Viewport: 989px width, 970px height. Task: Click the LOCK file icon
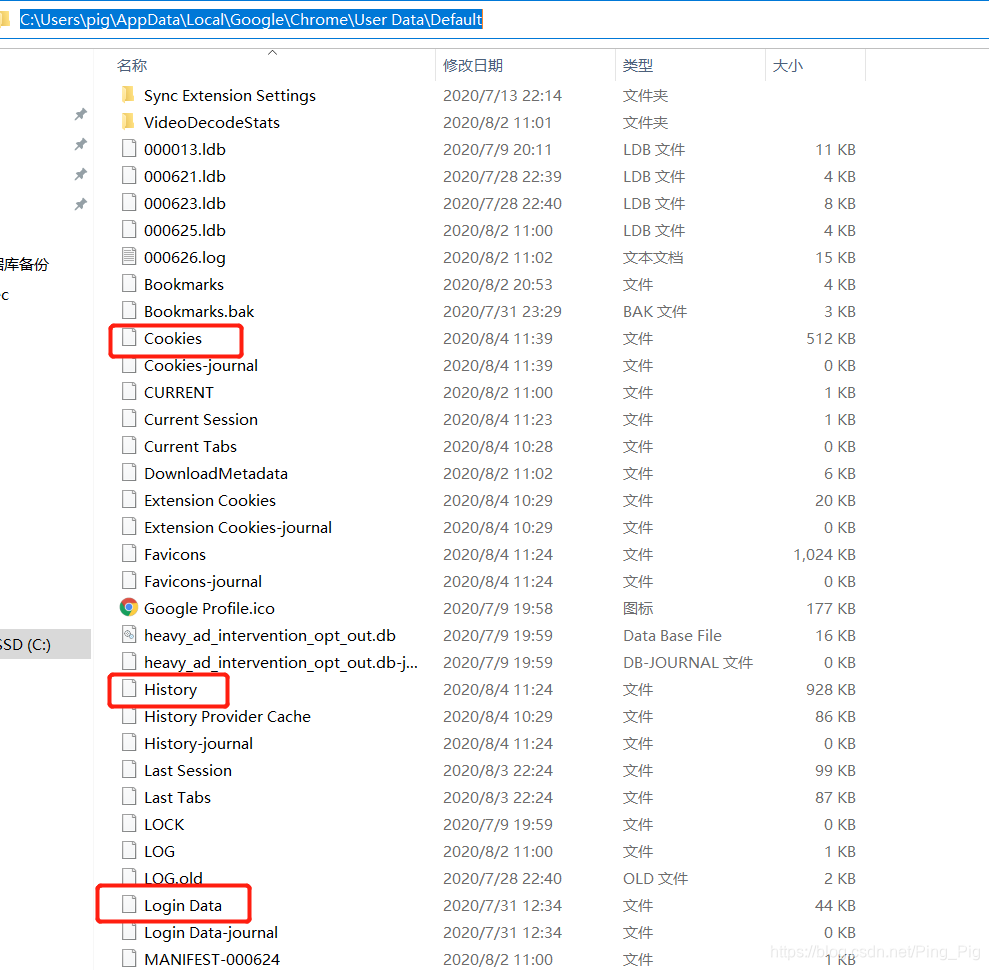point(129,824)
